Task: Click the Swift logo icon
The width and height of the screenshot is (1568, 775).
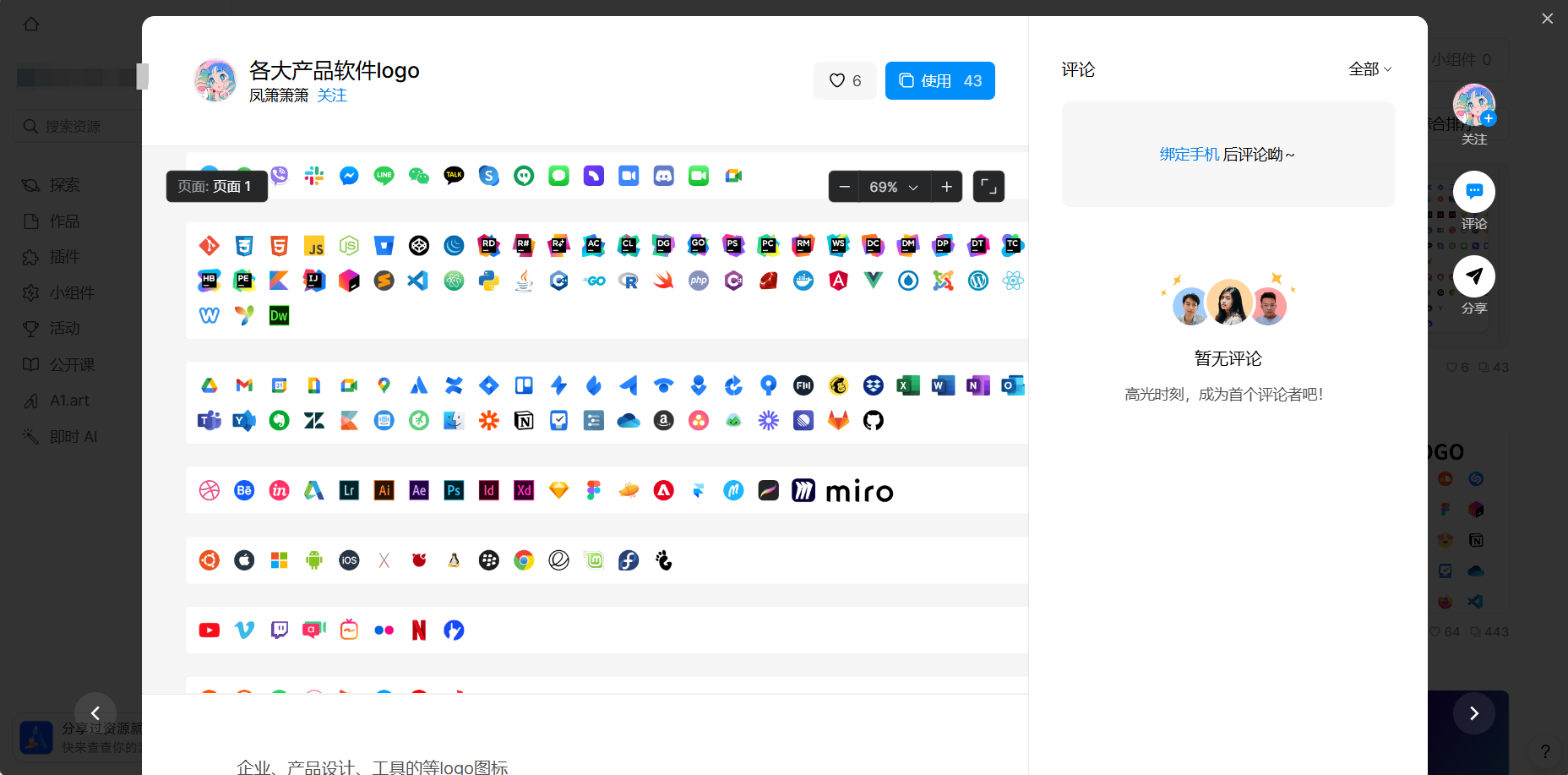Action: pyautogui.click(x=664, y=281)
